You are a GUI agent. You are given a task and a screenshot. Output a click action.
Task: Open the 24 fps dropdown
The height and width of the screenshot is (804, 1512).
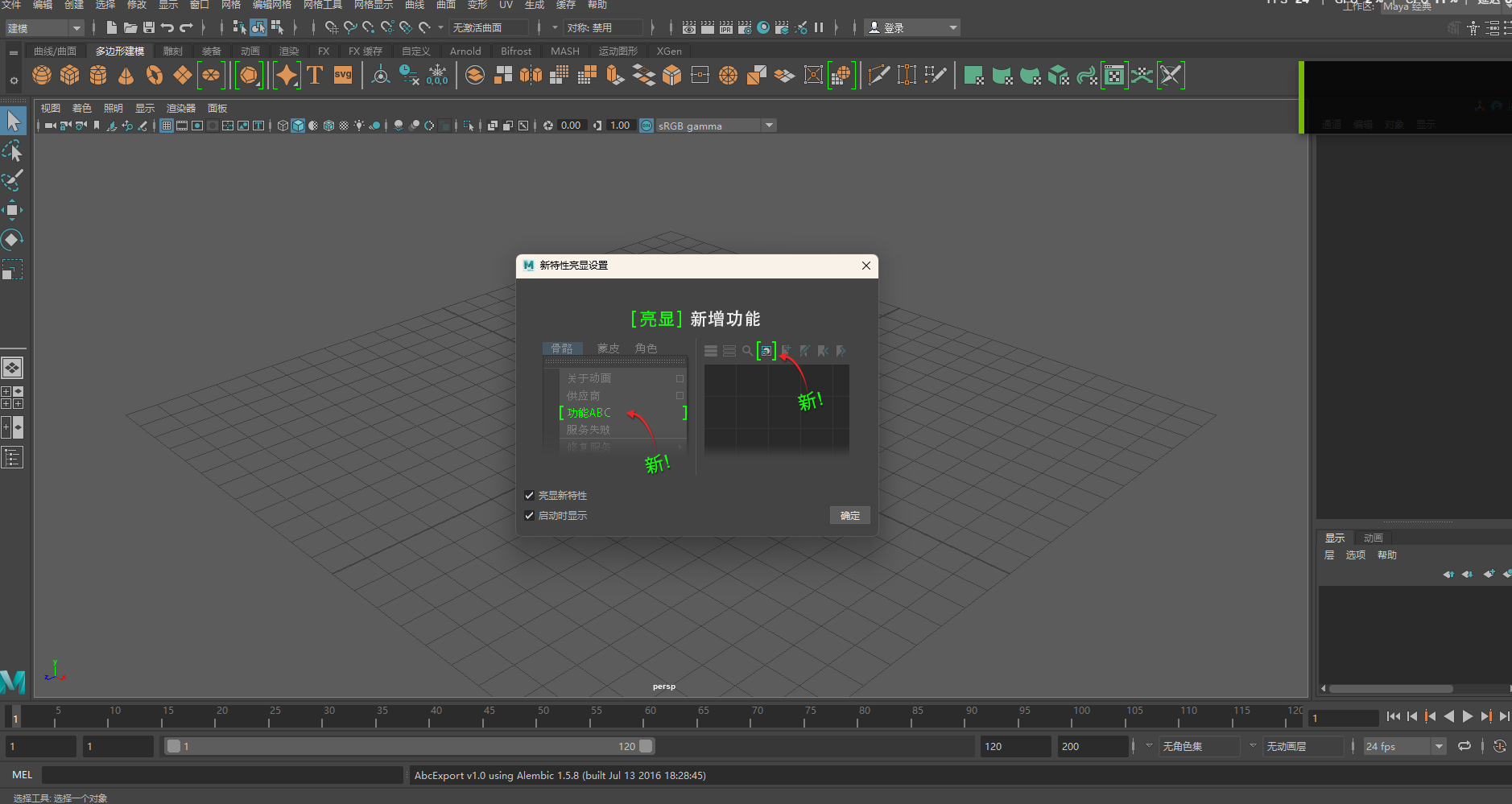click(x=1440, y=746)
